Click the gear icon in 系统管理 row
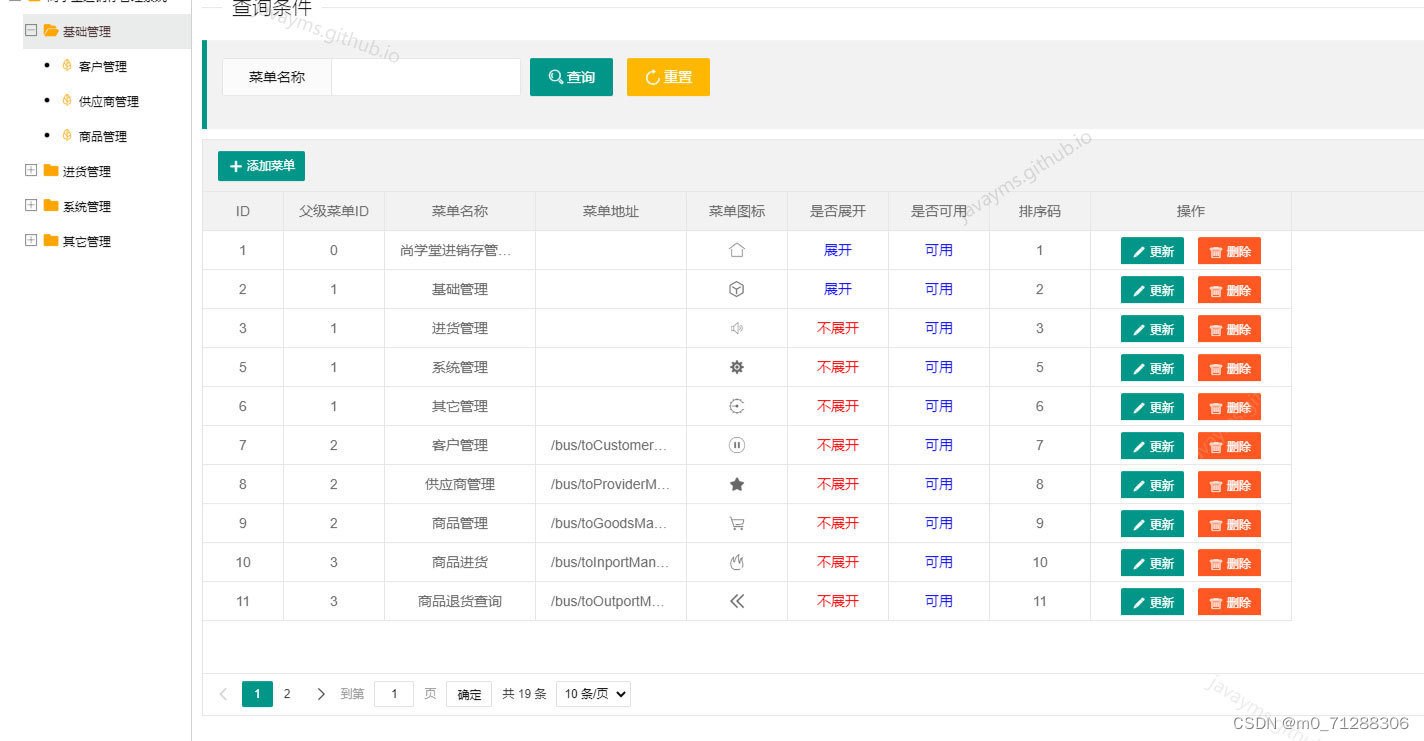Image resolution: width=1424 pixels, height=741 pixels. [737, 367]
